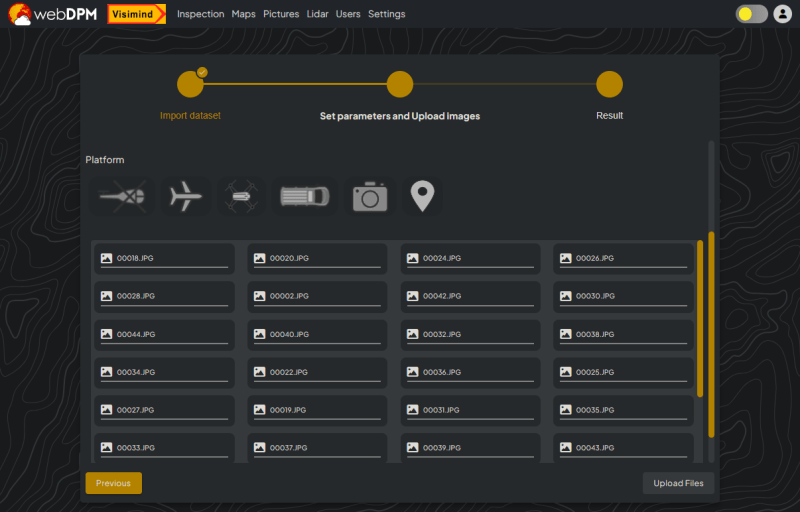Screen dimensions: 800x512
Task: Select the file name 00035.JPG
Action: tap(595, 410)
